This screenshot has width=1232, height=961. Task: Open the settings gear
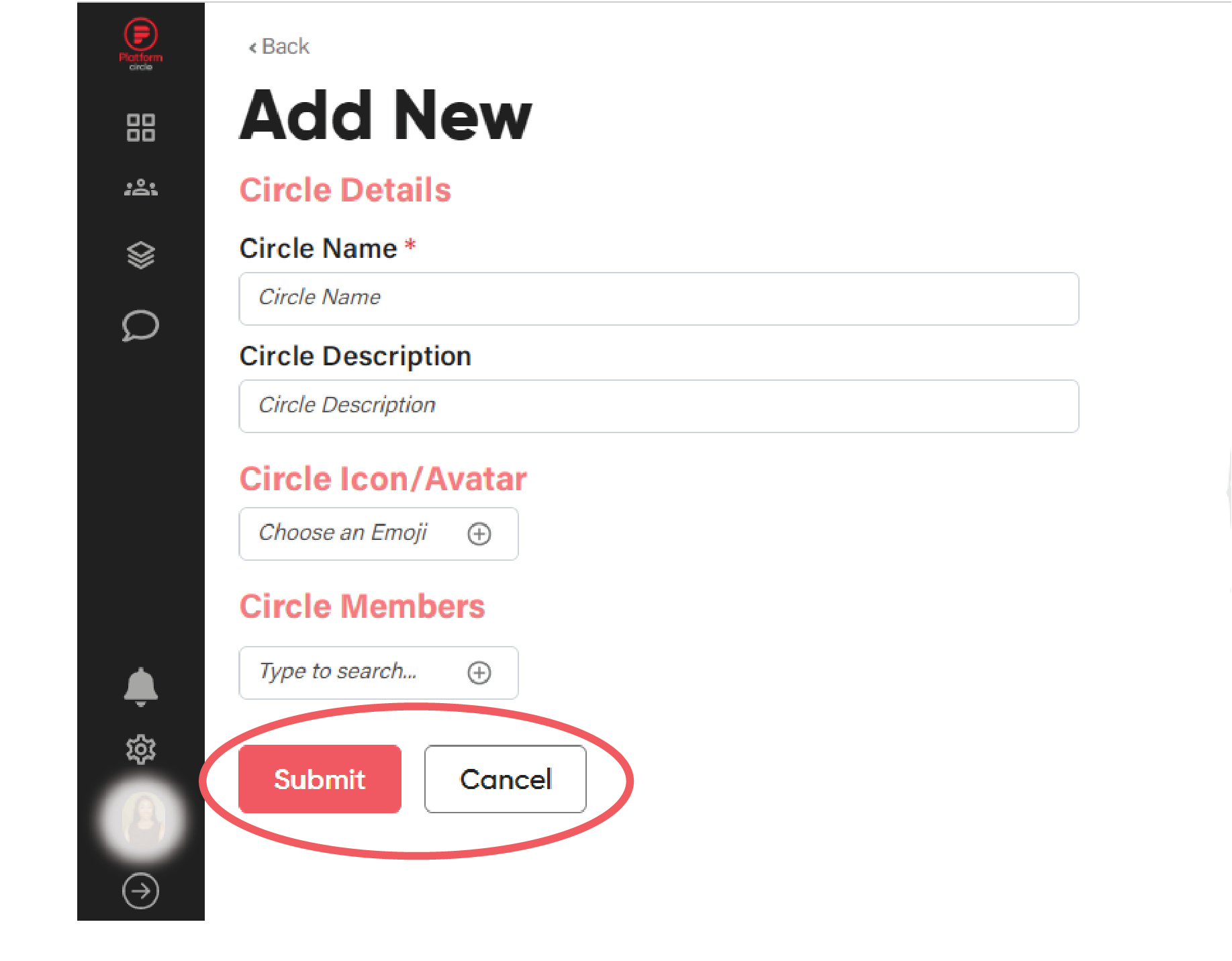tap(141, 749)
